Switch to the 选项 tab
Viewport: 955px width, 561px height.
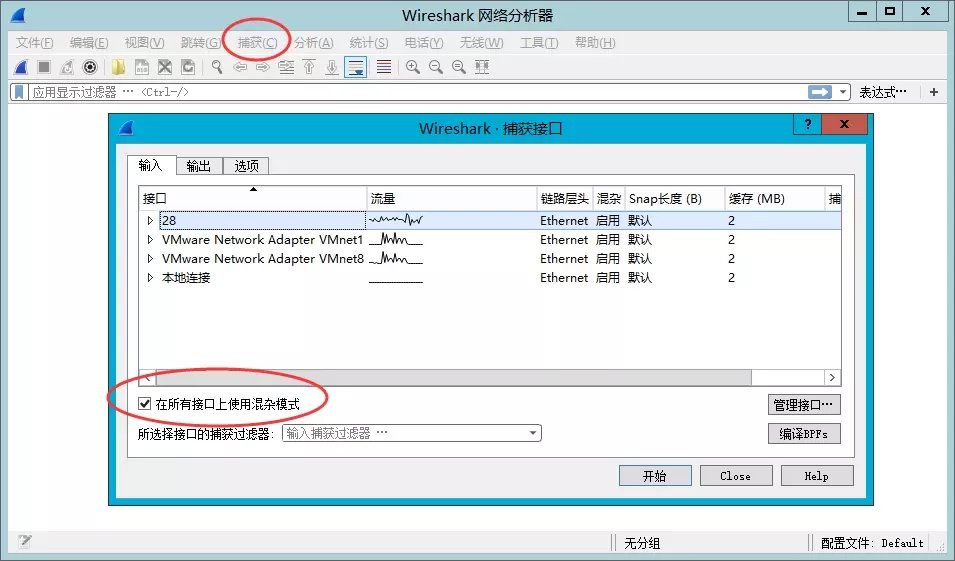[x=246, y=166]
